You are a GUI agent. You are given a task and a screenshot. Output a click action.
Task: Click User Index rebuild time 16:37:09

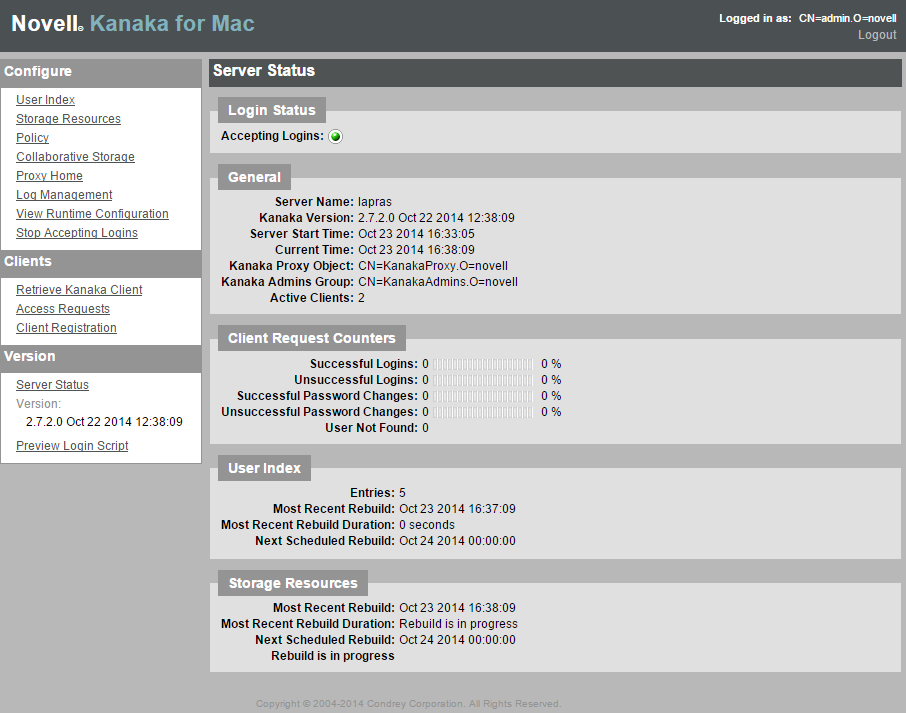tap(457, 509)
